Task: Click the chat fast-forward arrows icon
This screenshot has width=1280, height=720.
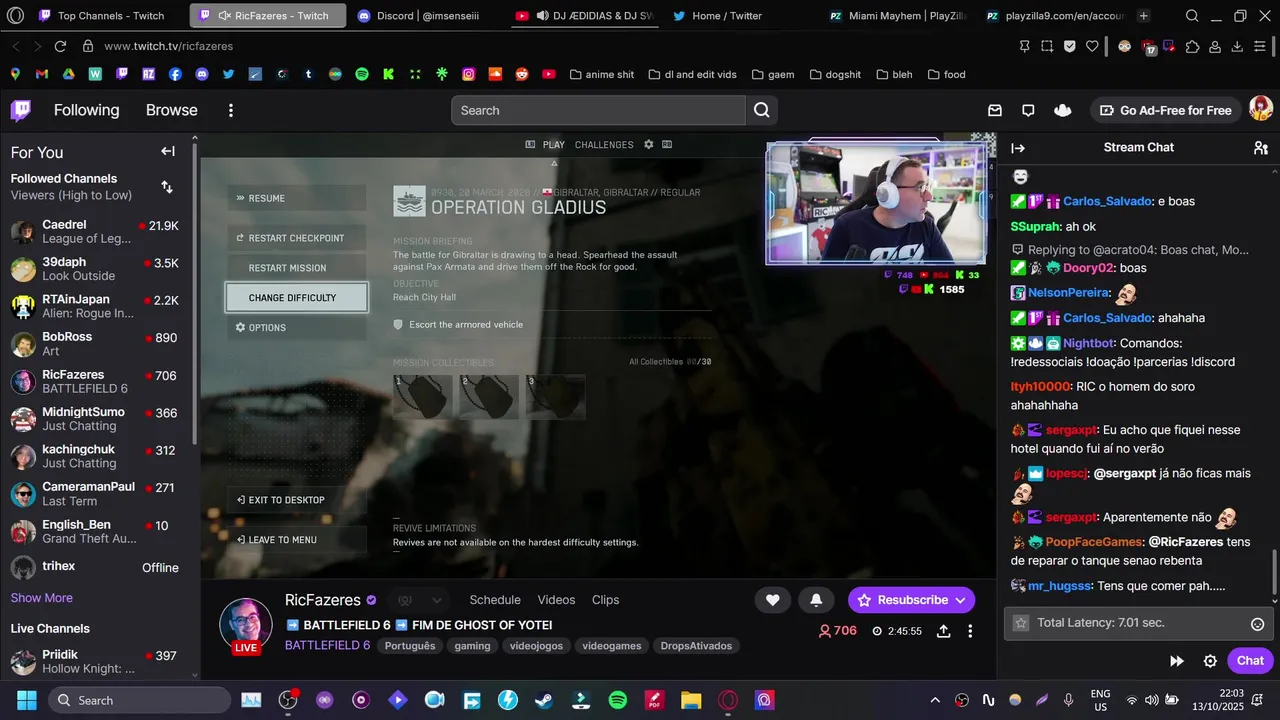Action: click(1177, 661)
